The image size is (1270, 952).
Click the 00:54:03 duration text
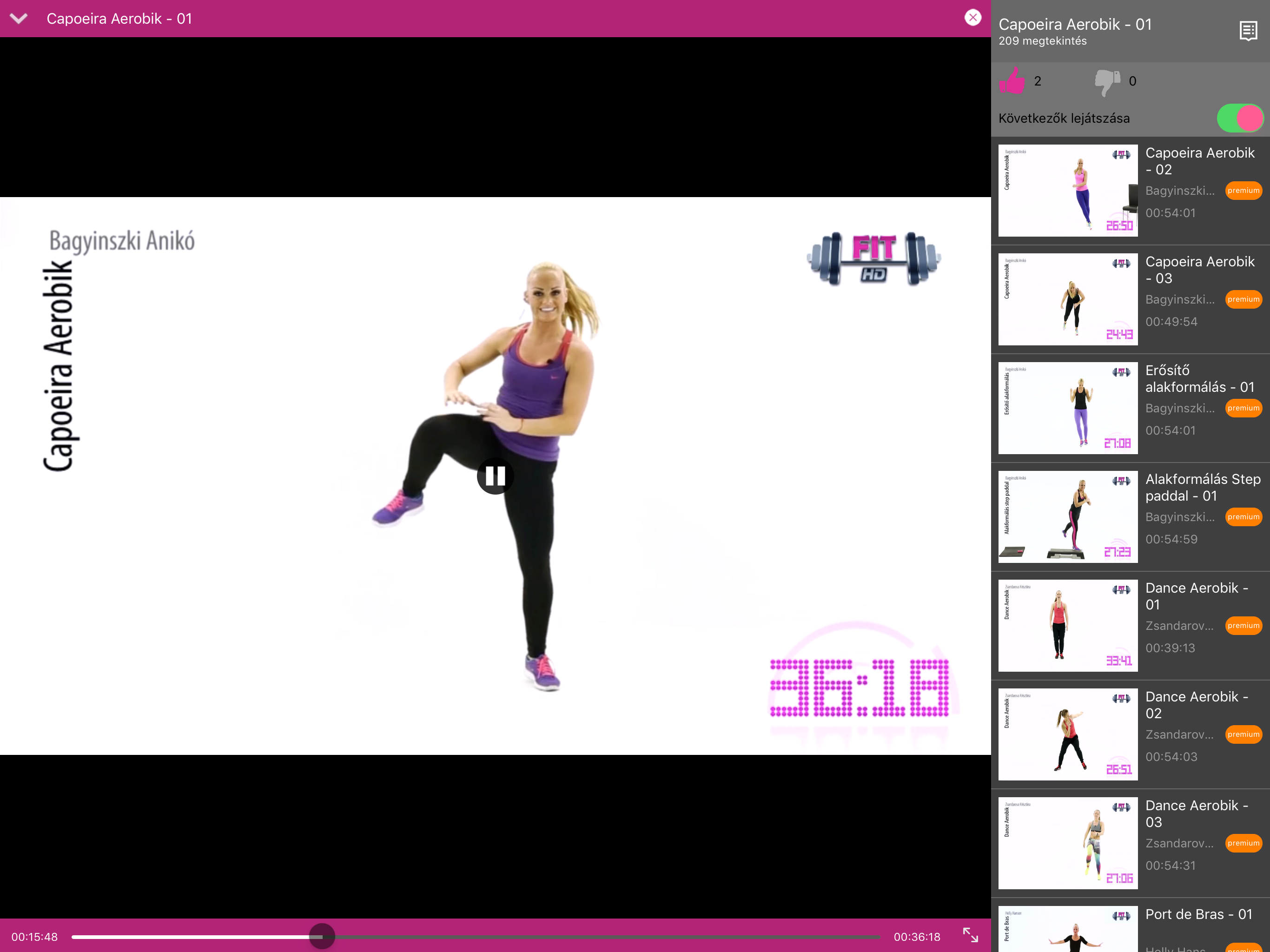[x=1171, y=757]
